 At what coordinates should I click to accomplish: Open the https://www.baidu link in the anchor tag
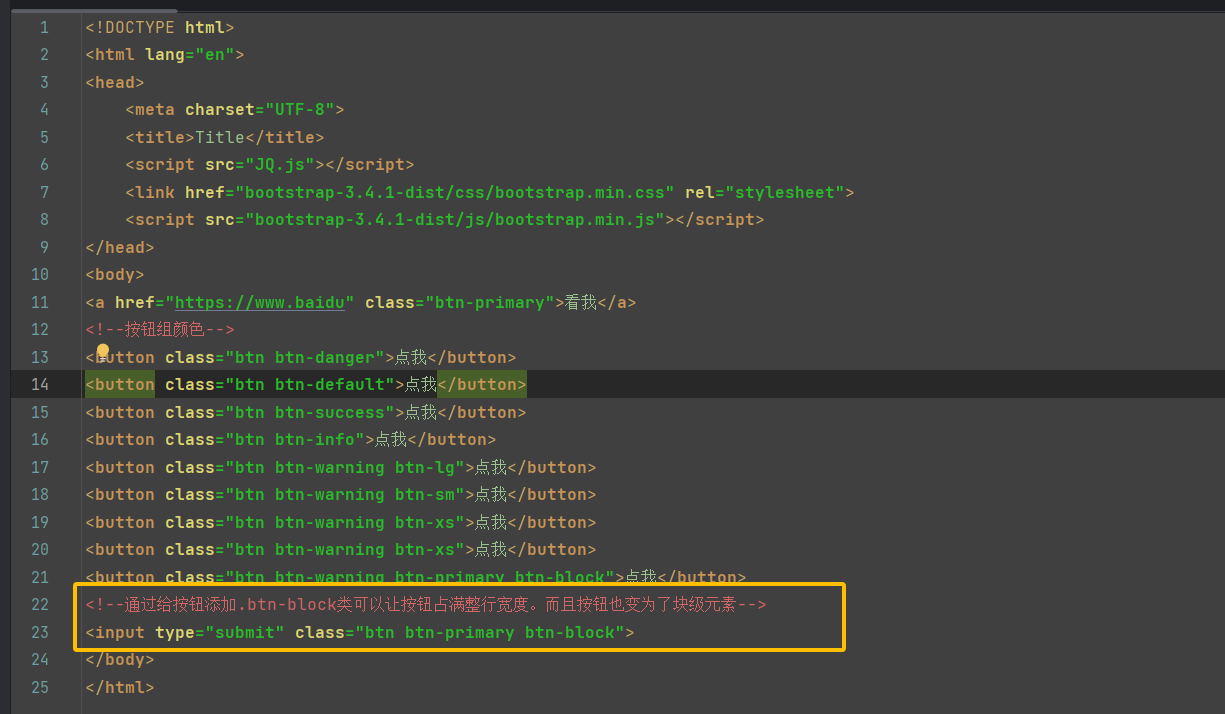[260, 302]
